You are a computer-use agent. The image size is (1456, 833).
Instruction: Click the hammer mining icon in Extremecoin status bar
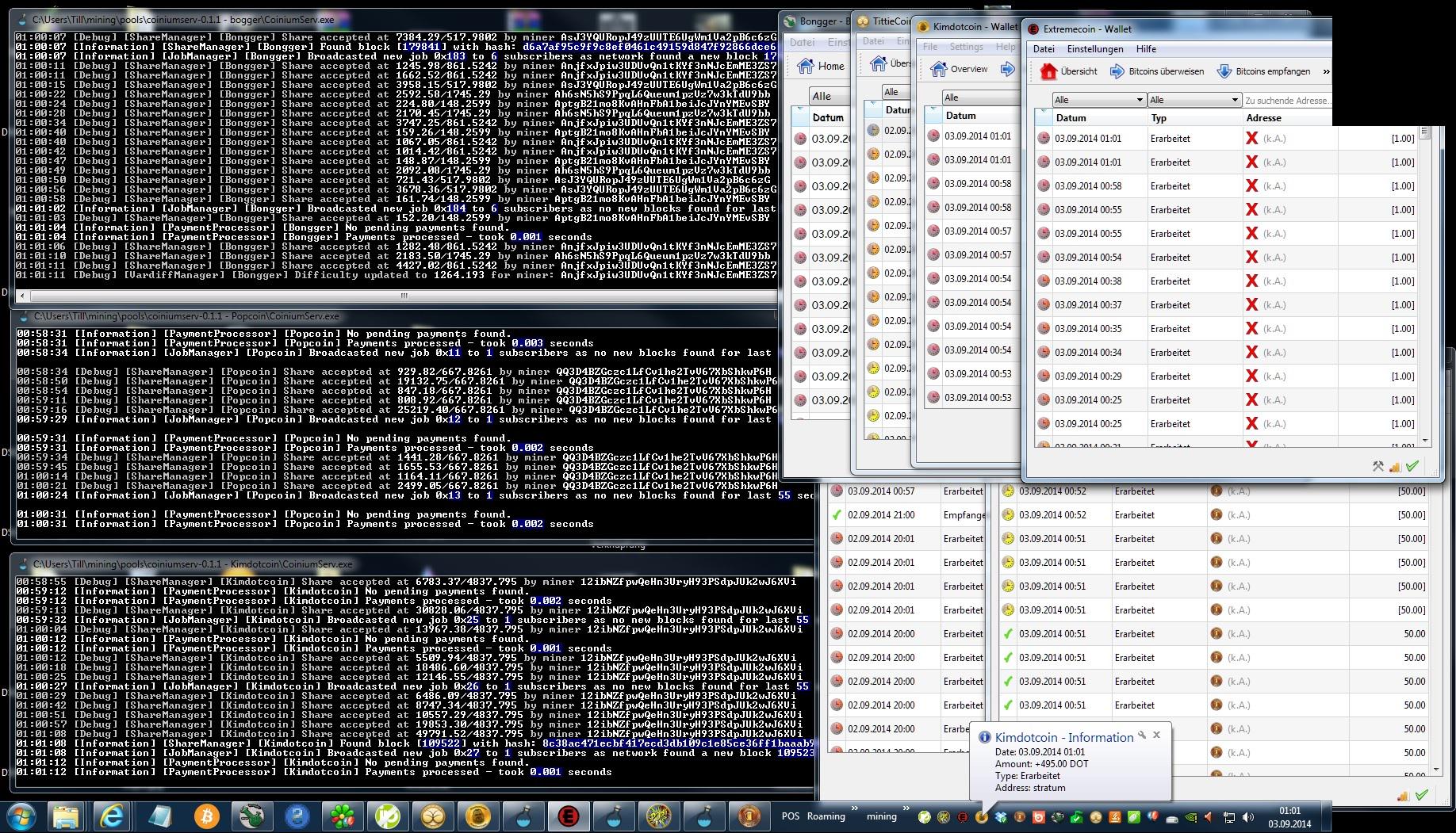point(1378,467)
